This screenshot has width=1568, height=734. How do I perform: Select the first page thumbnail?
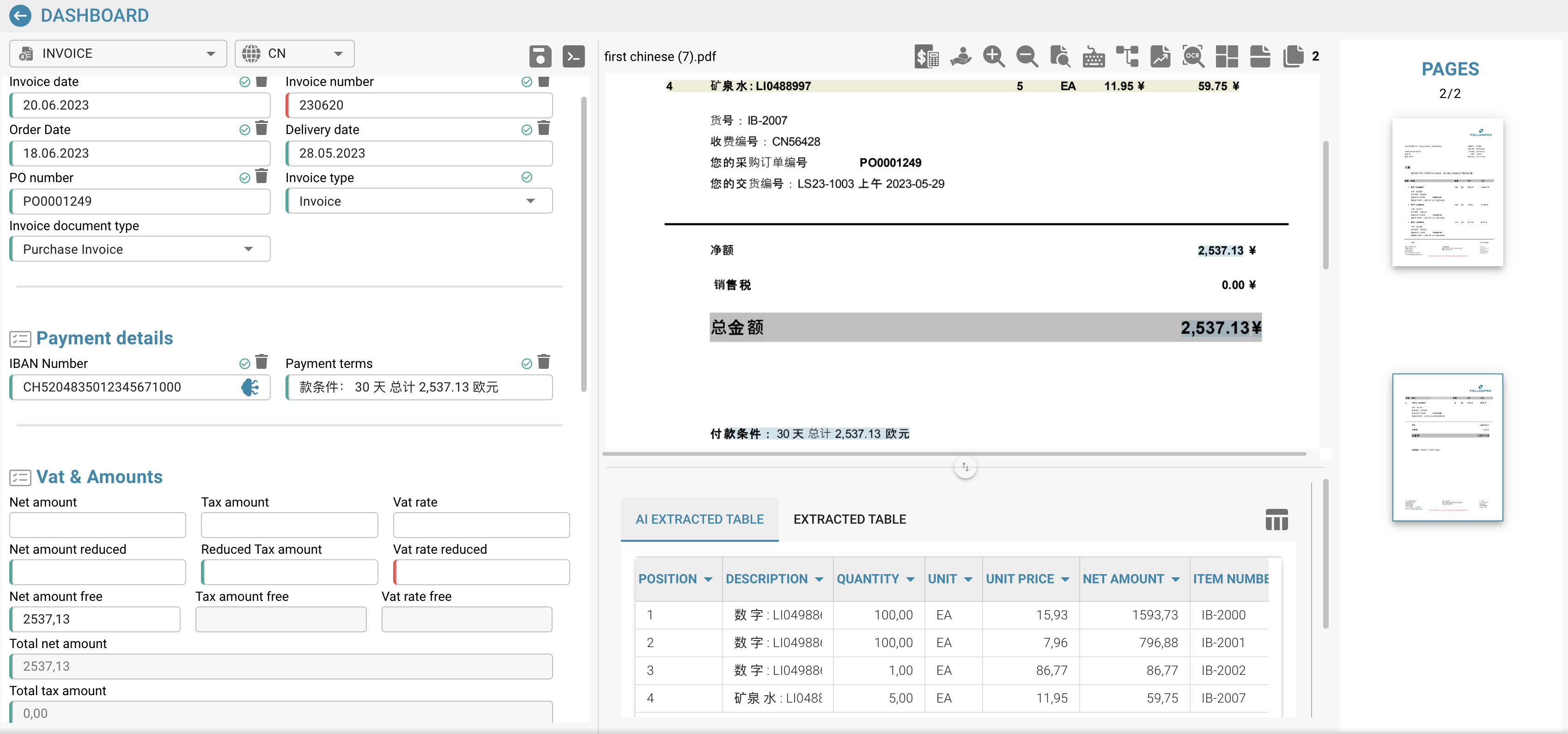(x=1447, y=192)
